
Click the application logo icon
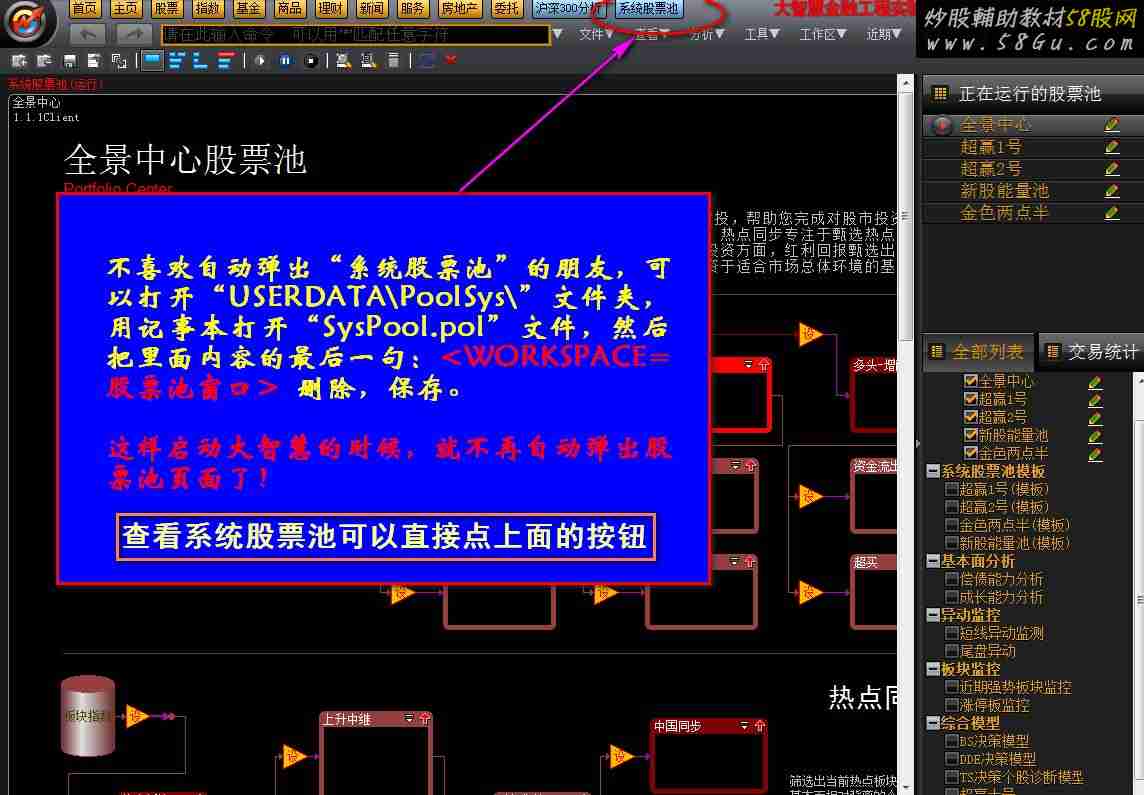coord(28,21)
